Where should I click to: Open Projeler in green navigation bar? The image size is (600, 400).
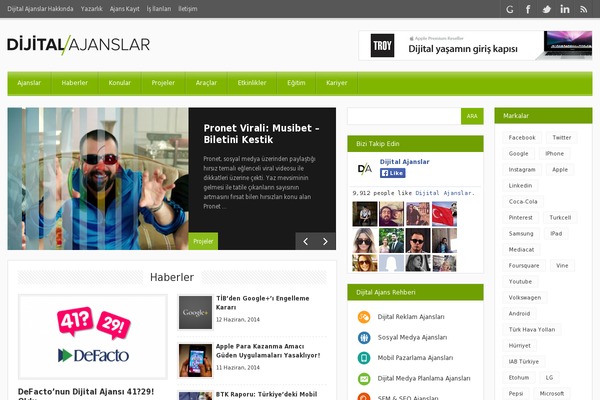point(163,83)
